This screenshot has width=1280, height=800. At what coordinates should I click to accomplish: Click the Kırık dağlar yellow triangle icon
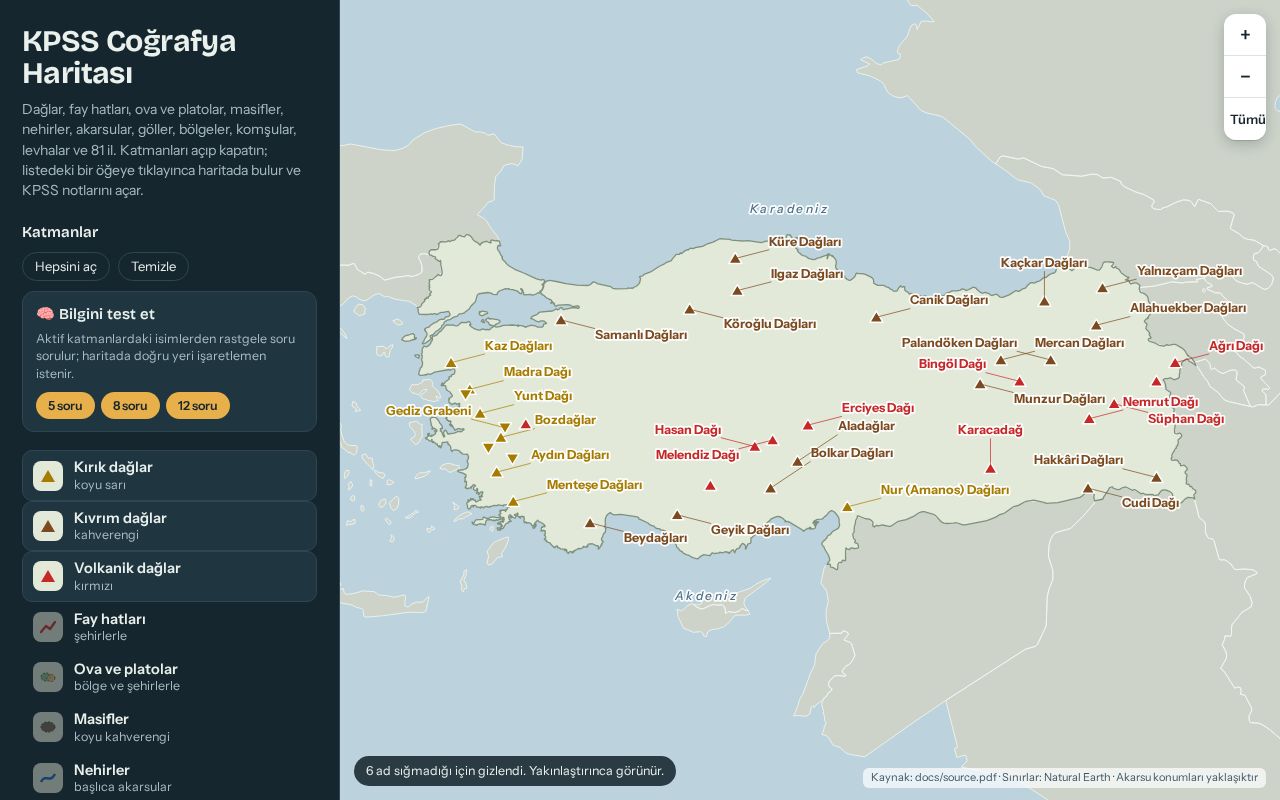(48, 476)
